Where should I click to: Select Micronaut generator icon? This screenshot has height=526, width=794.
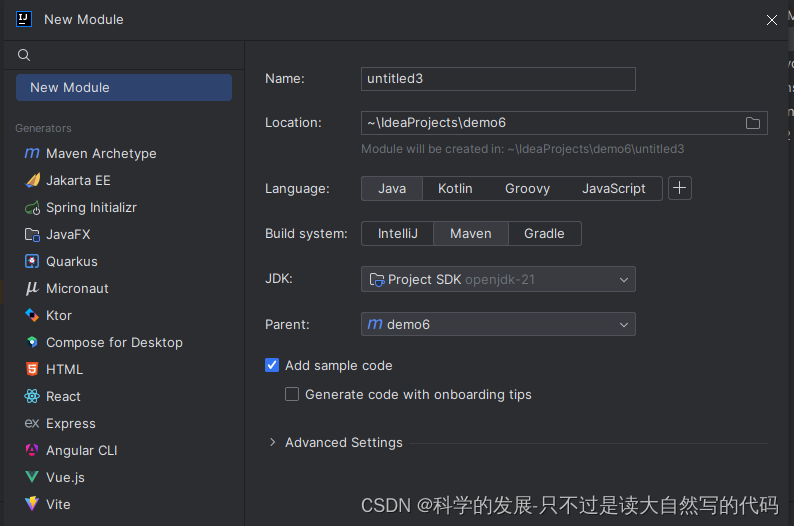pos(32,288)
